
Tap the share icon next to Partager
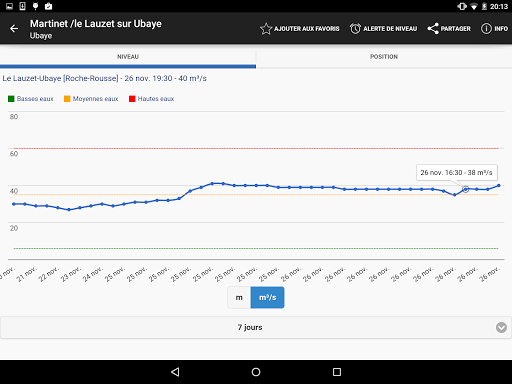(x=433, y=29)
